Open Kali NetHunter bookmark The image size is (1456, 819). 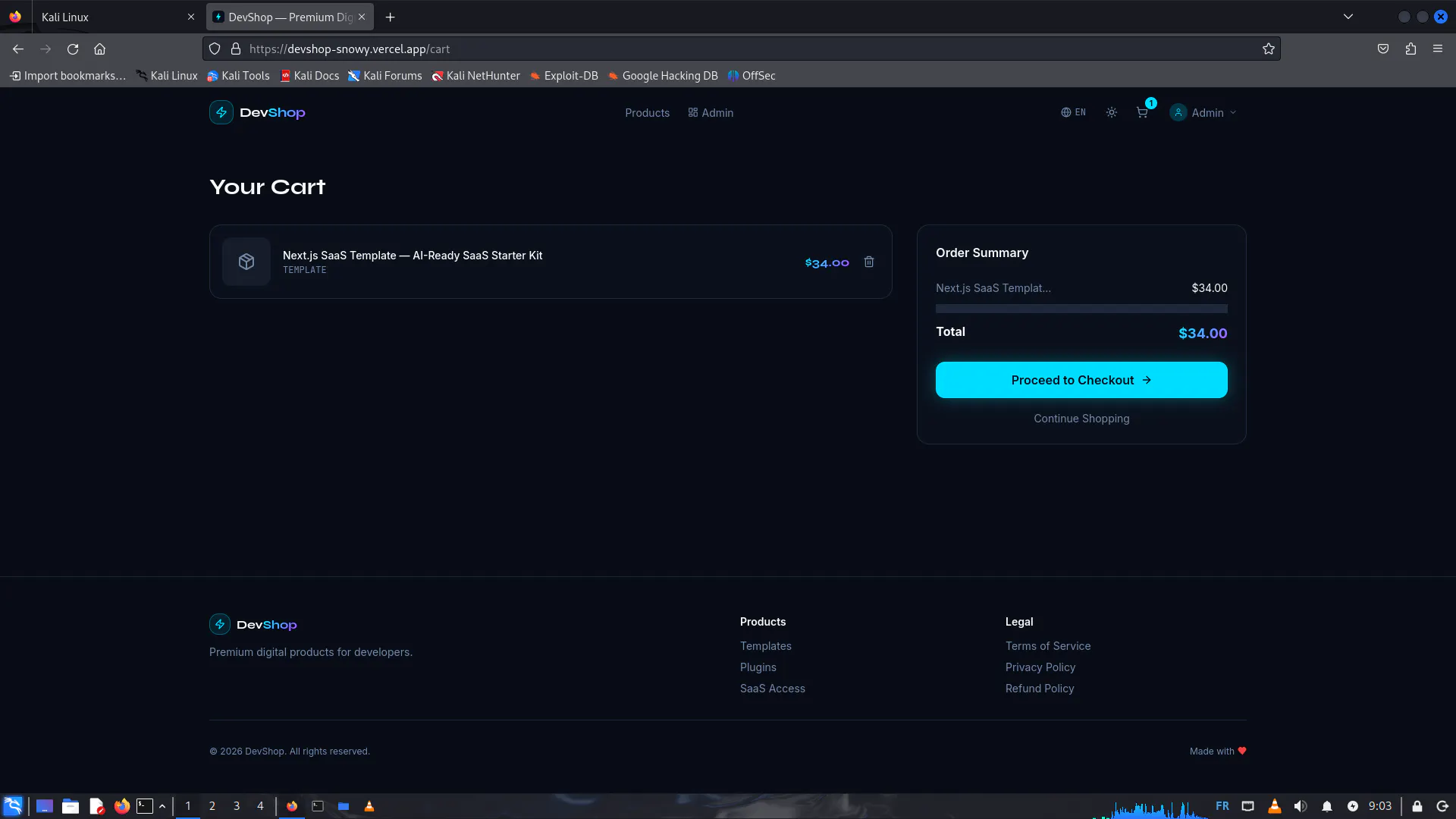[x=475, y=76]
